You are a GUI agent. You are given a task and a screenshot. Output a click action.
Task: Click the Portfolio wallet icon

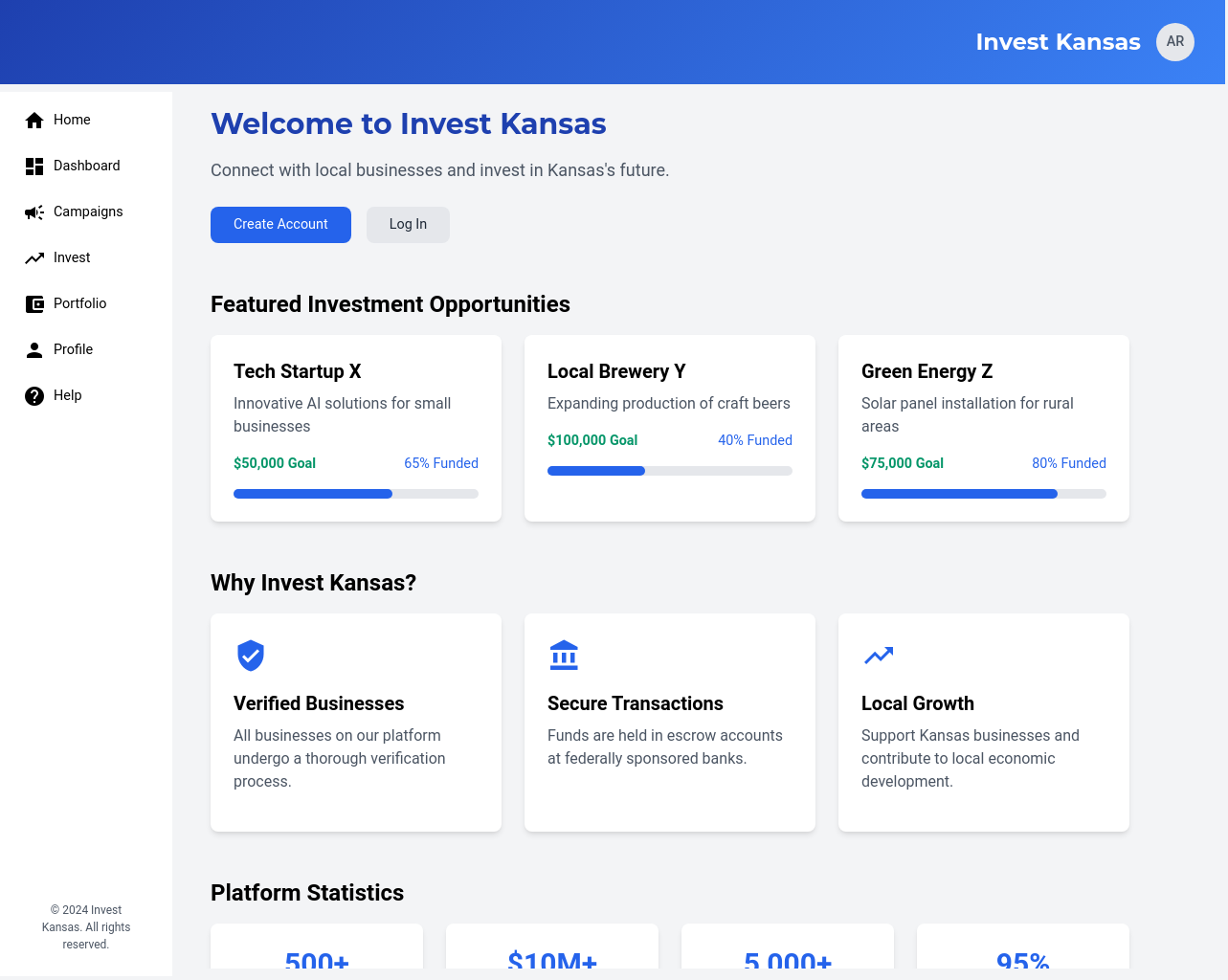click(x=34, y=304)
